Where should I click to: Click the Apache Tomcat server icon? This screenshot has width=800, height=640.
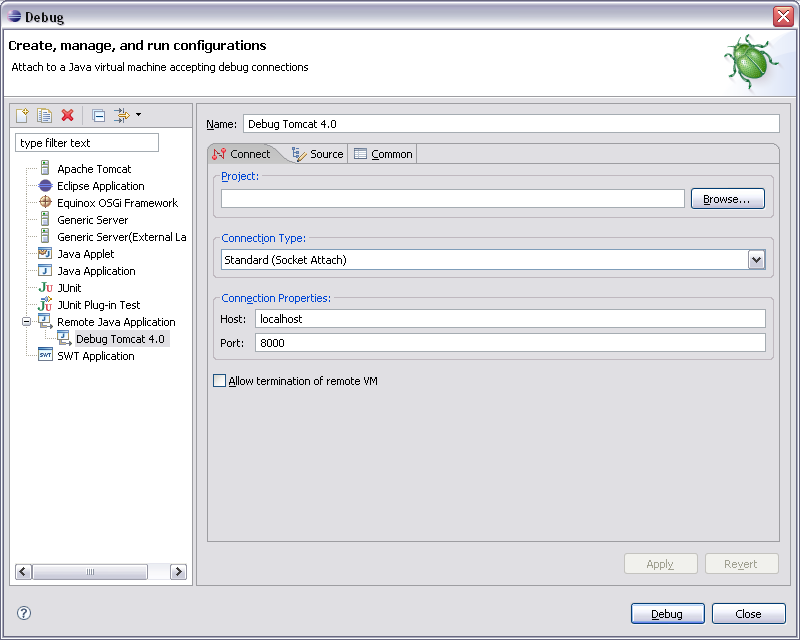(x=45, y=168)
